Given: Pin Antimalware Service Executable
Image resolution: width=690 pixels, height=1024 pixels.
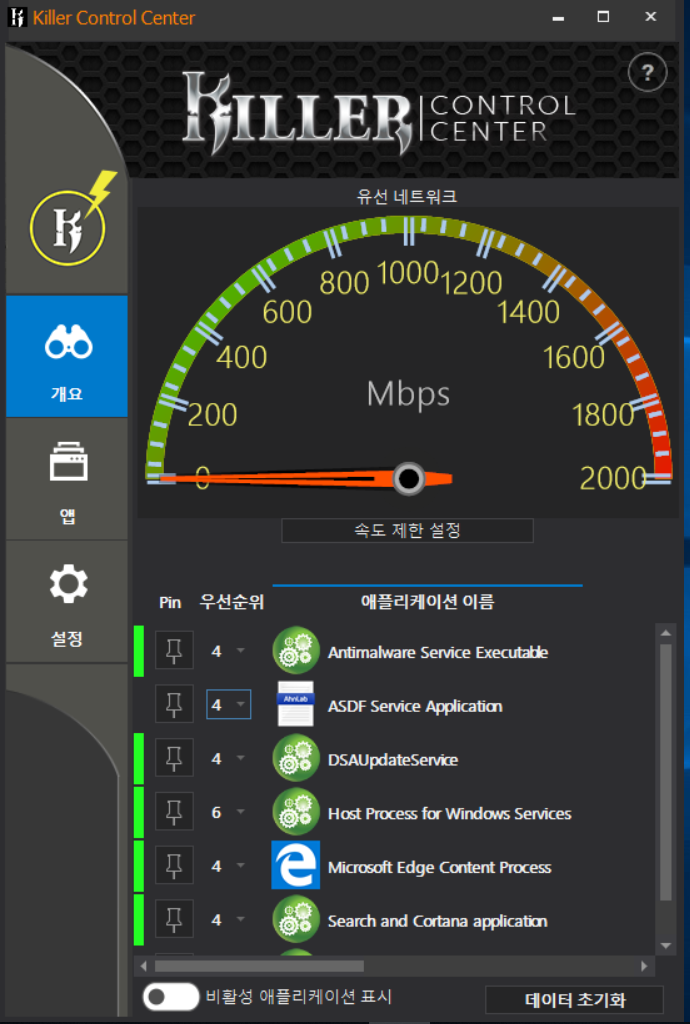Looking at the screenshot, I should coord(174,650).
